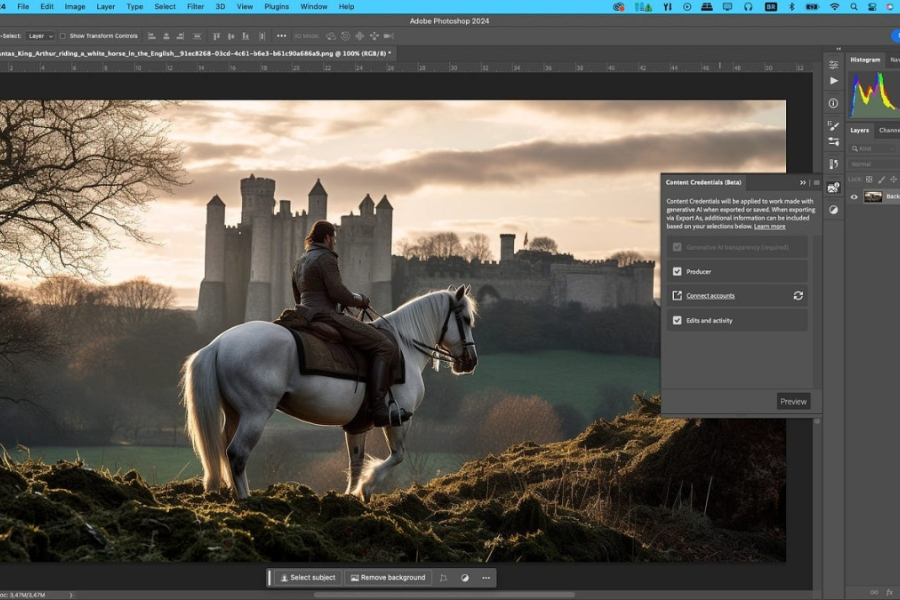
Task: Open more options in the contextual taskbar
Action: 486,578
